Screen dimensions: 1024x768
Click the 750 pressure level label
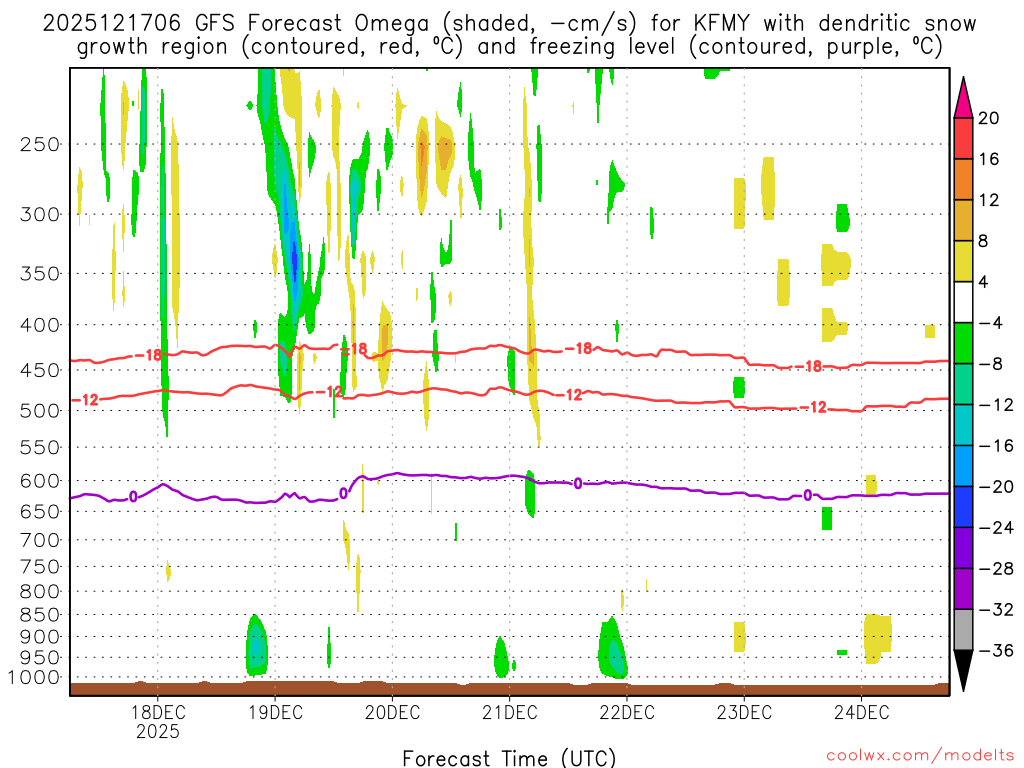(39, 567)
